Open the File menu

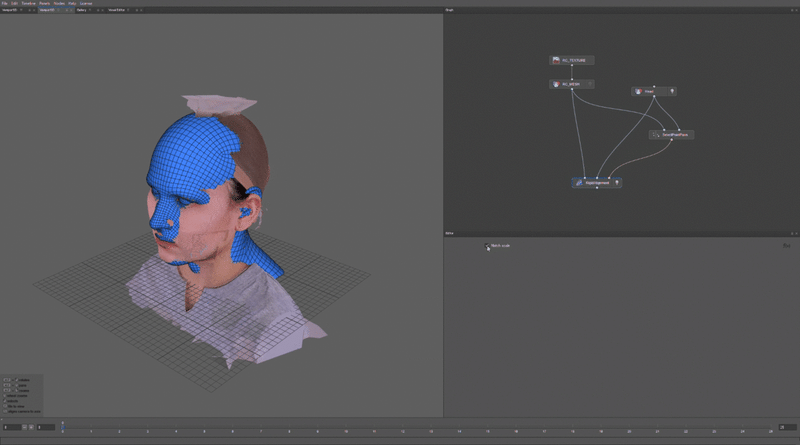pyautogui.click(x=5, y=3)
